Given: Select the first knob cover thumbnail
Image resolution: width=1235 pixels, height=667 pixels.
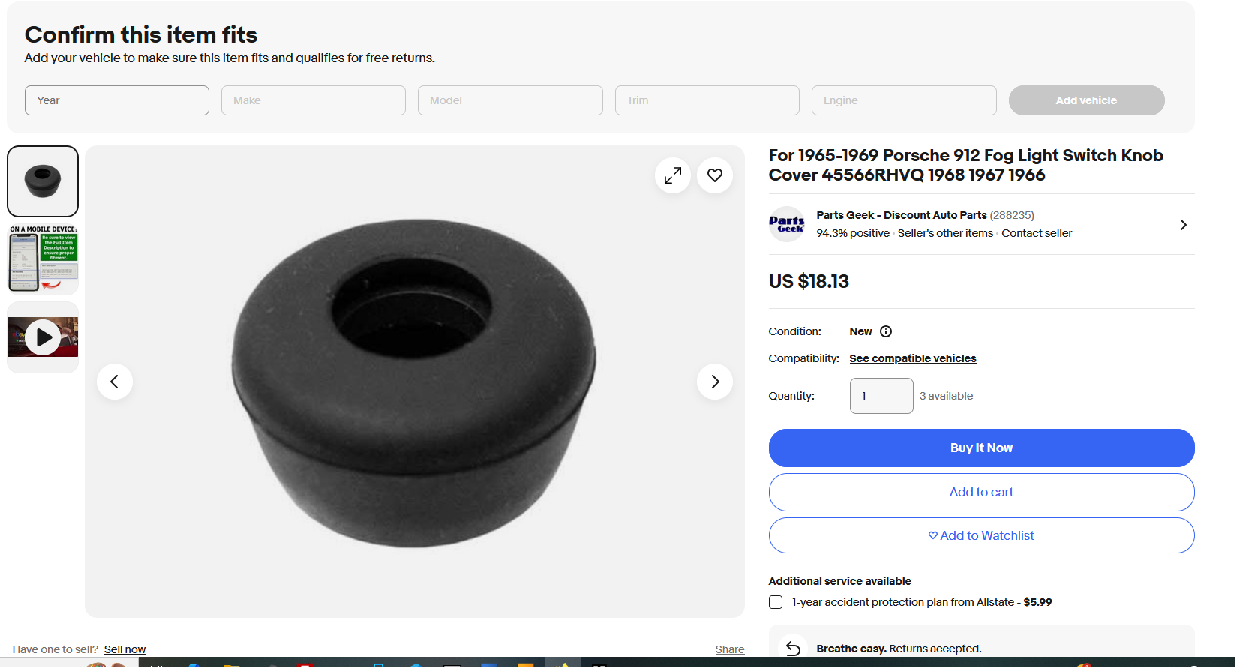Looking at the screenshot, I should tap(43, 181).
